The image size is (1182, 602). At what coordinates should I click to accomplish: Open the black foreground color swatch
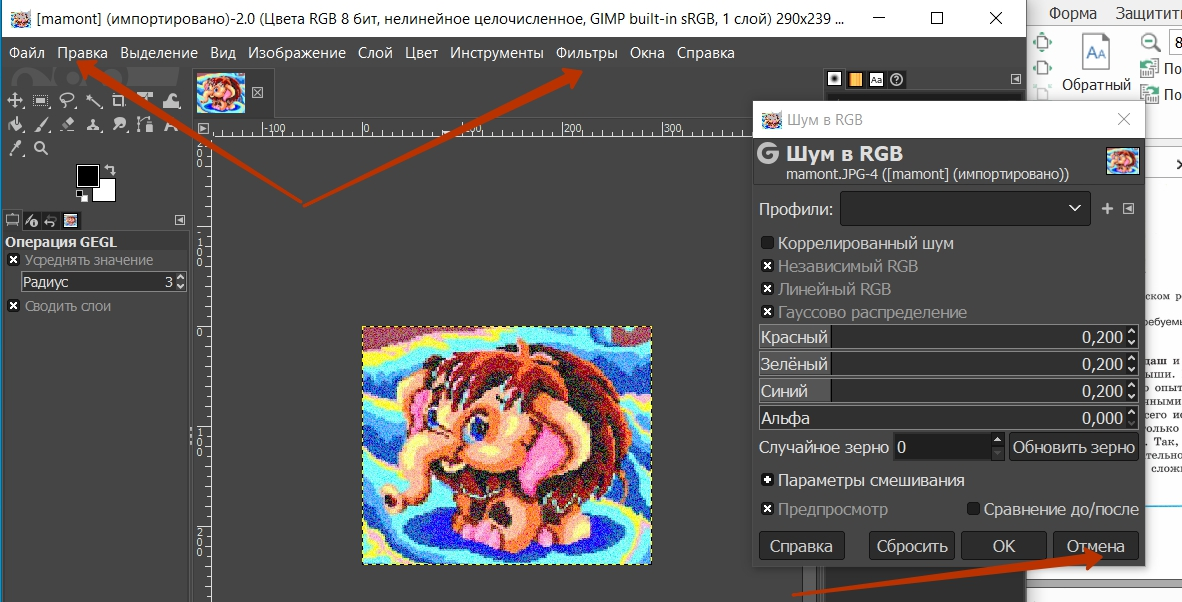pos(87,176)
